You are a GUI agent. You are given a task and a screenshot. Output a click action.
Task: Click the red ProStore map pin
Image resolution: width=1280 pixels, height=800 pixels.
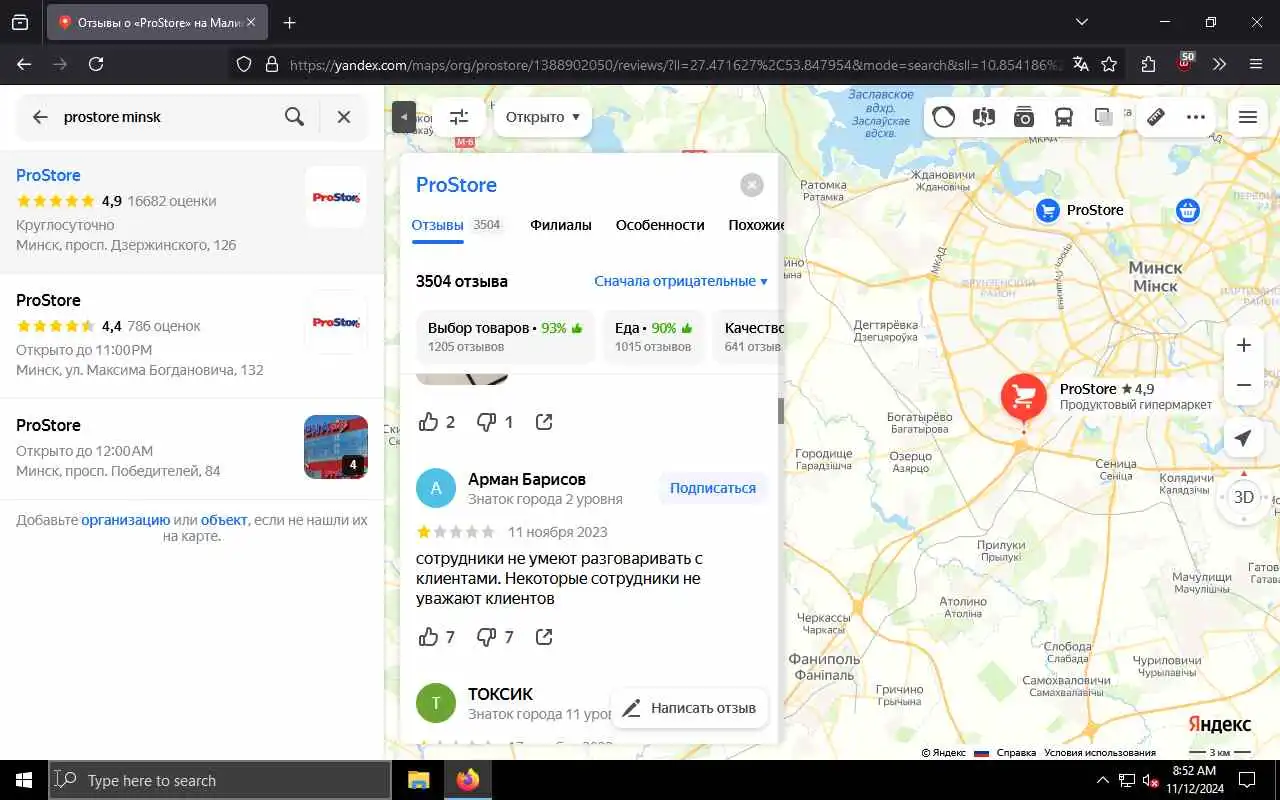[x=1023, y=399]
